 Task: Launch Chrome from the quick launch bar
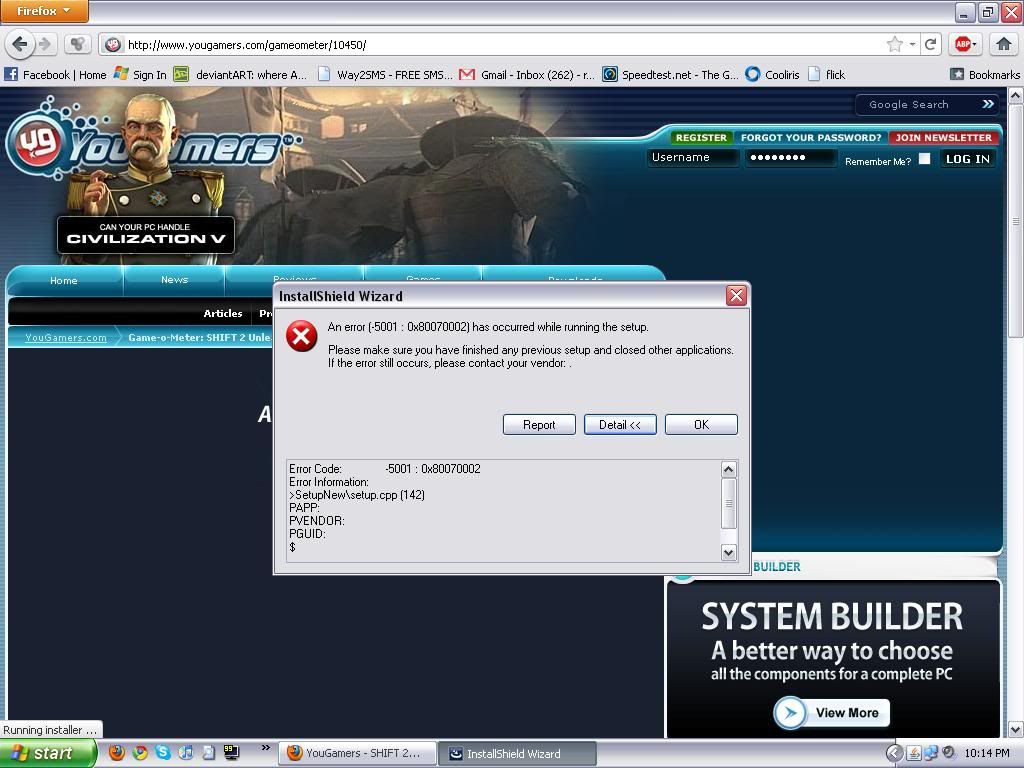click(x=140, y=753)
